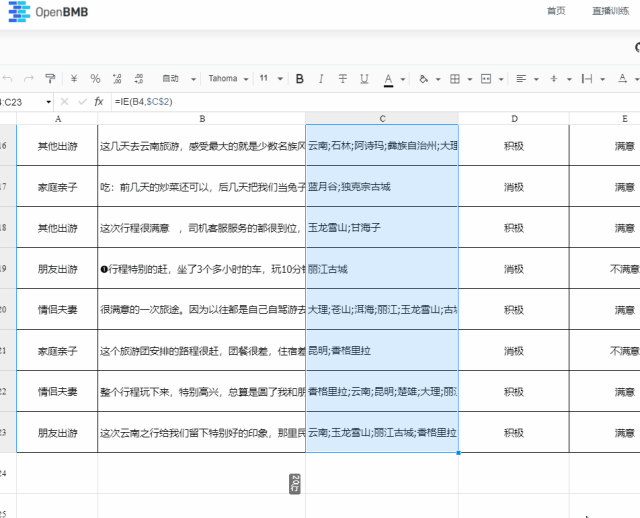This screenshot has width=640, height=518.
Task: Toggle underline formatting
Action: pyautogui.click(x=364, y=79)
